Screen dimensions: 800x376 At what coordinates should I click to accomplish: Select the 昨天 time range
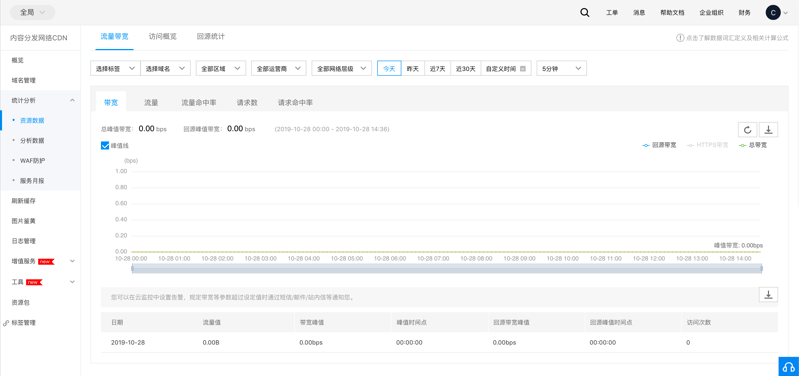click(x=413, y=68)
